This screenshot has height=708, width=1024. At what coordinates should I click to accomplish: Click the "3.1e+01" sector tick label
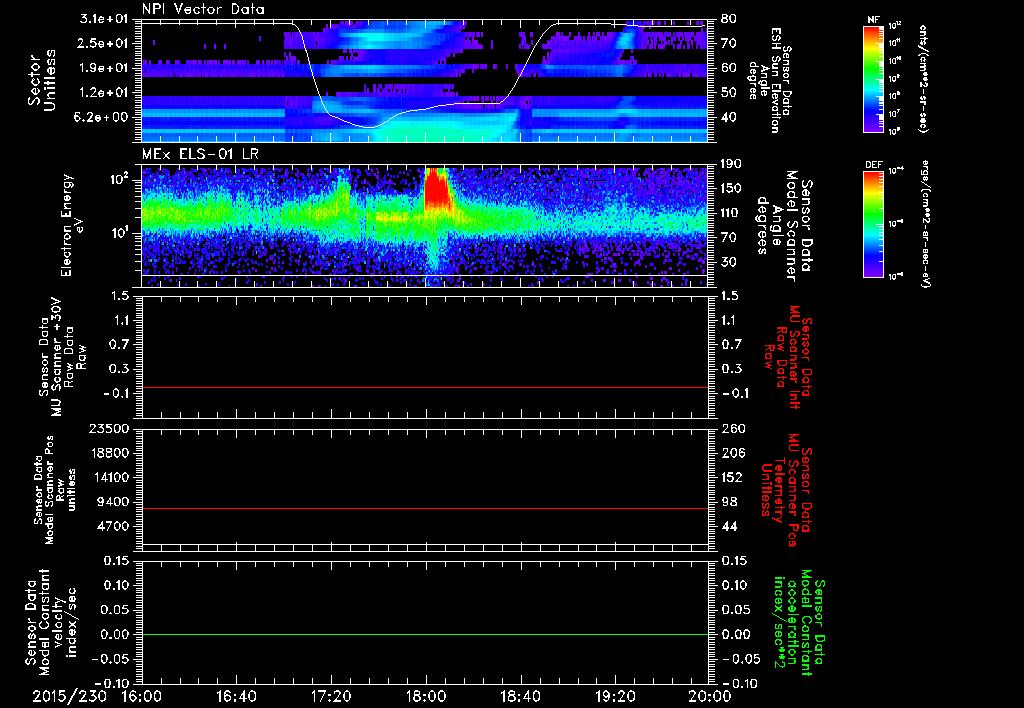click(x=103, y=19)
